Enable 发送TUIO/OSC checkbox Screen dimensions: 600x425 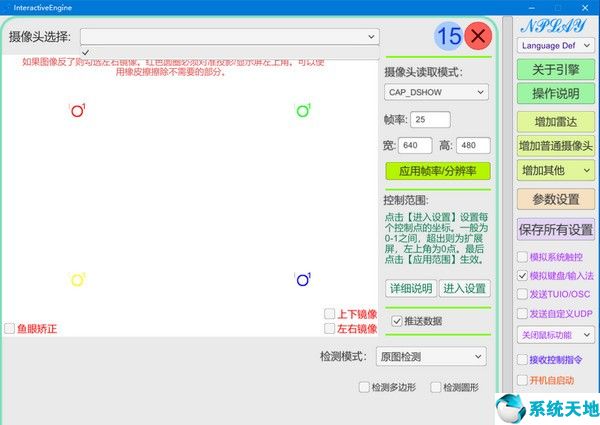click(522, 294)
